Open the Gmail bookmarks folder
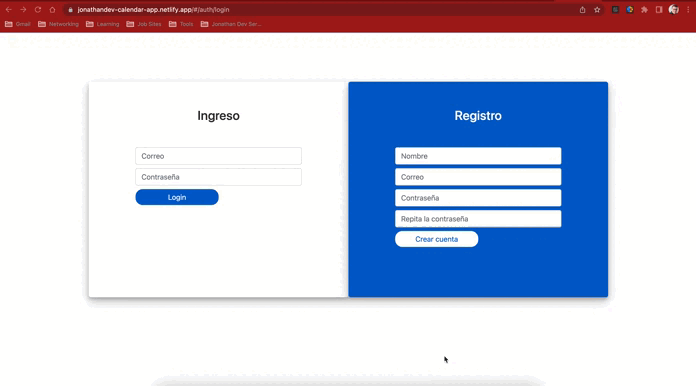This screenshot has width=696, height=386. point(18,24)
